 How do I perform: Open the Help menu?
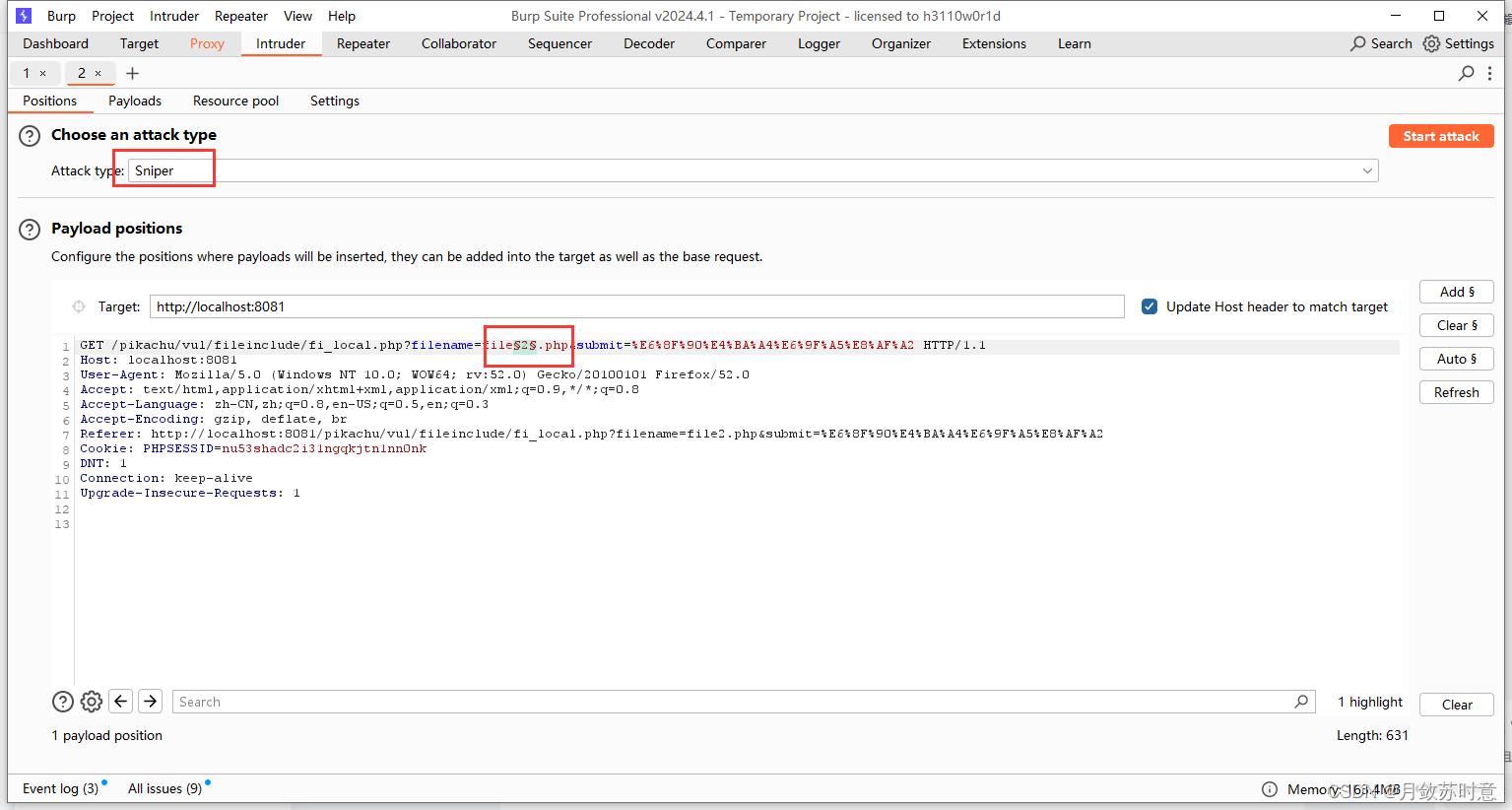342,16
